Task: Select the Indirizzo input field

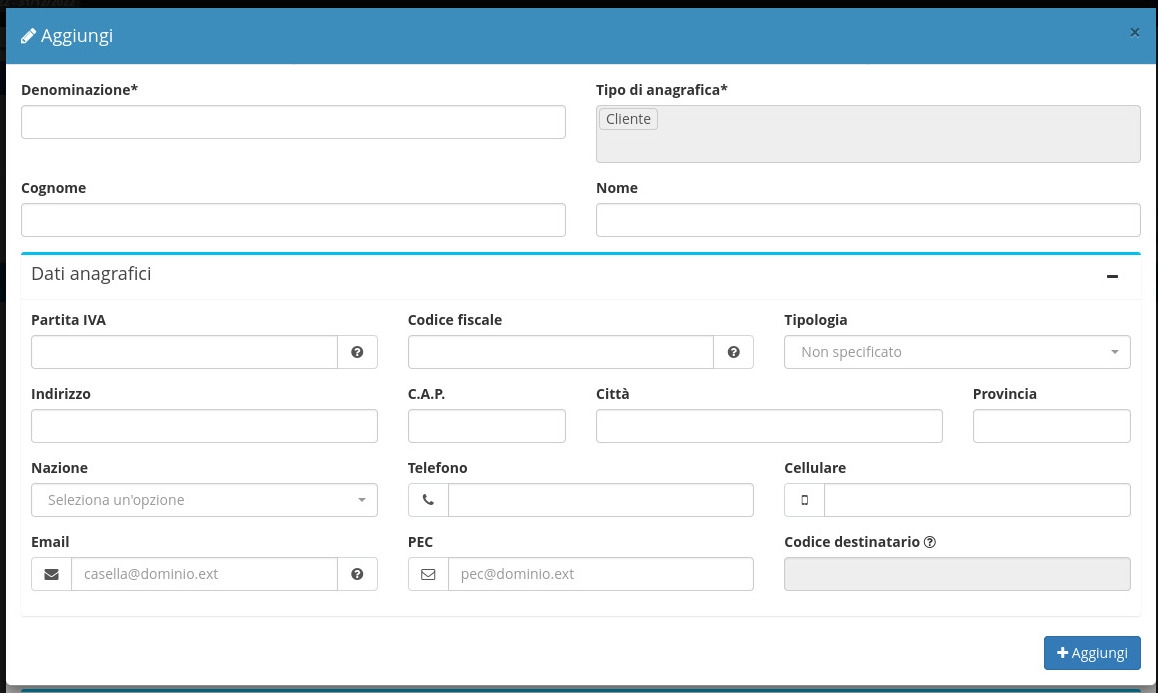Action: tap(204, 426)
